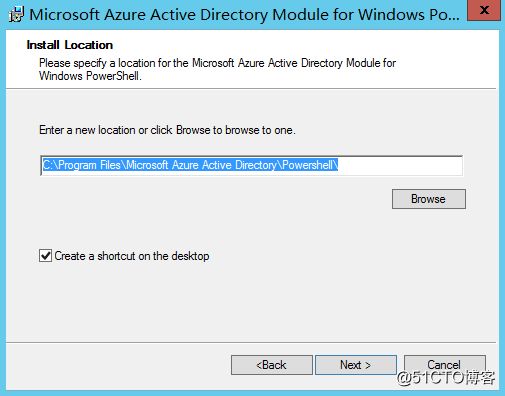Click the Powershell folder name in the path
Viewport: 505px width, 396px height.
(x=308, y=165)
